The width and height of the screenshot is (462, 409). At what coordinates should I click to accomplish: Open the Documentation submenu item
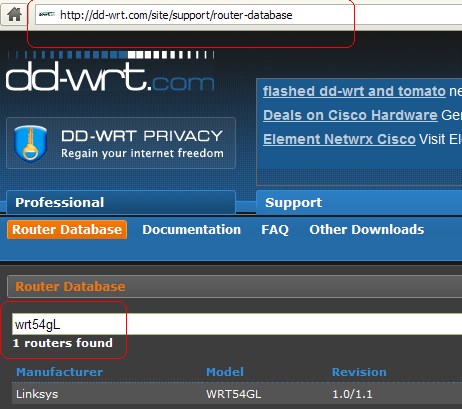192,229
